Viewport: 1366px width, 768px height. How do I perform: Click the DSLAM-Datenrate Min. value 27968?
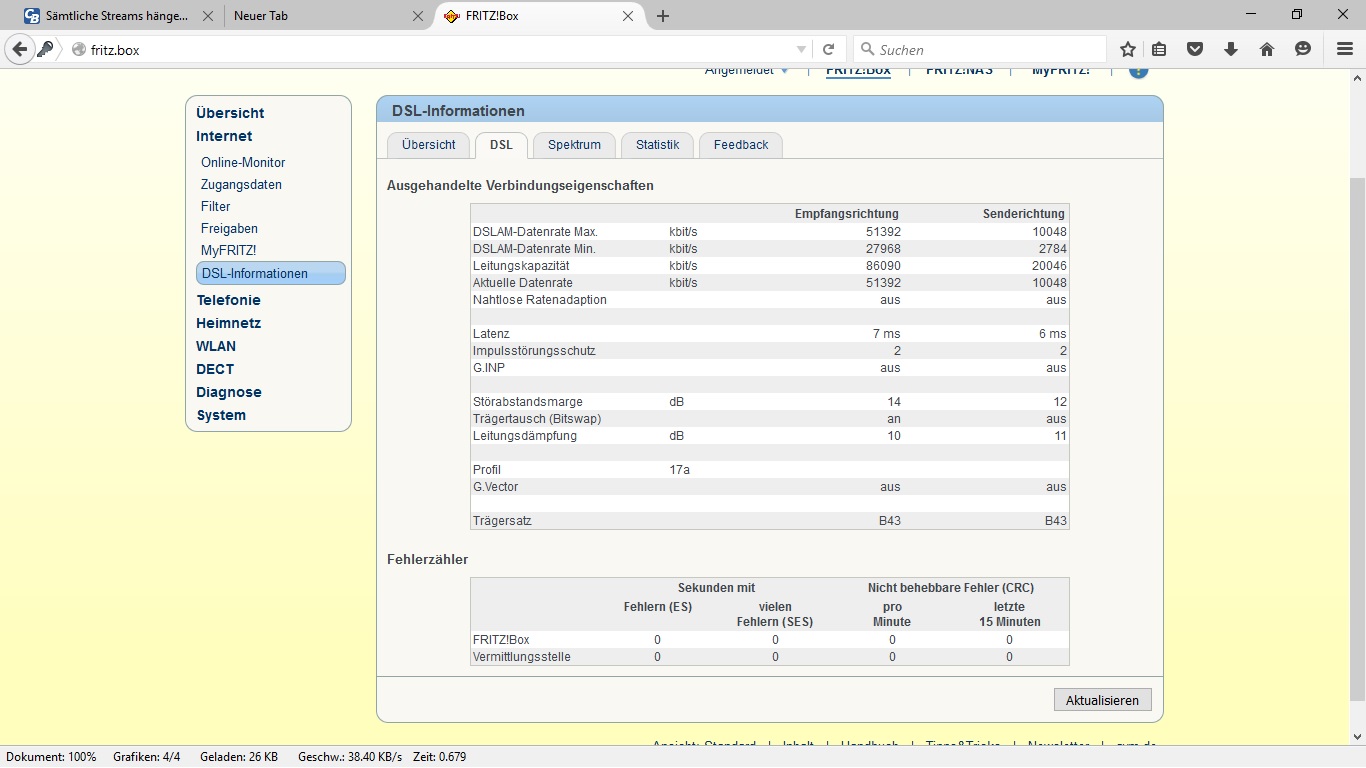(883, 249)
